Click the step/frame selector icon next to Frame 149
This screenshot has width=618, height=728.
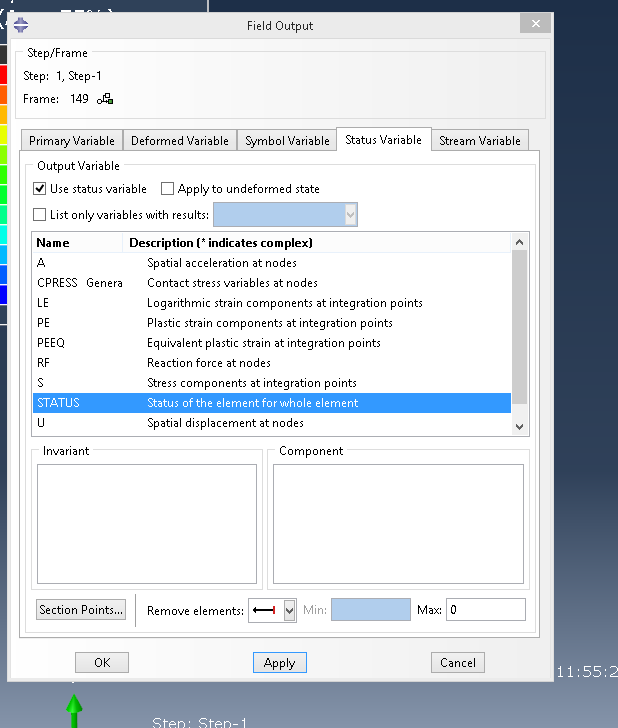click(x=105, y=99)
